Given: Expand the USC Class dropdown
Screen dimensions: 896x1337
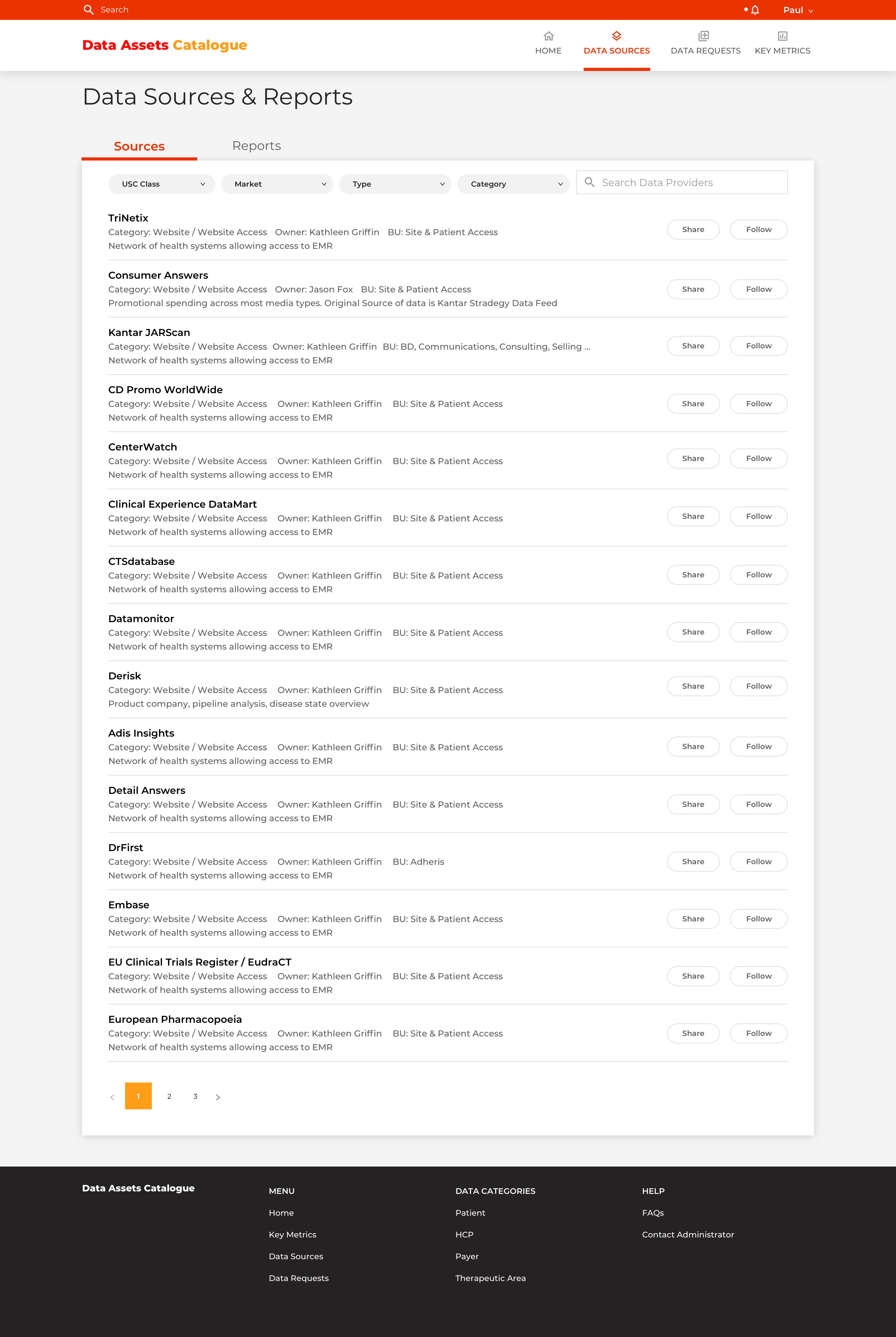Looking at the screenshot, I should 162,184.
